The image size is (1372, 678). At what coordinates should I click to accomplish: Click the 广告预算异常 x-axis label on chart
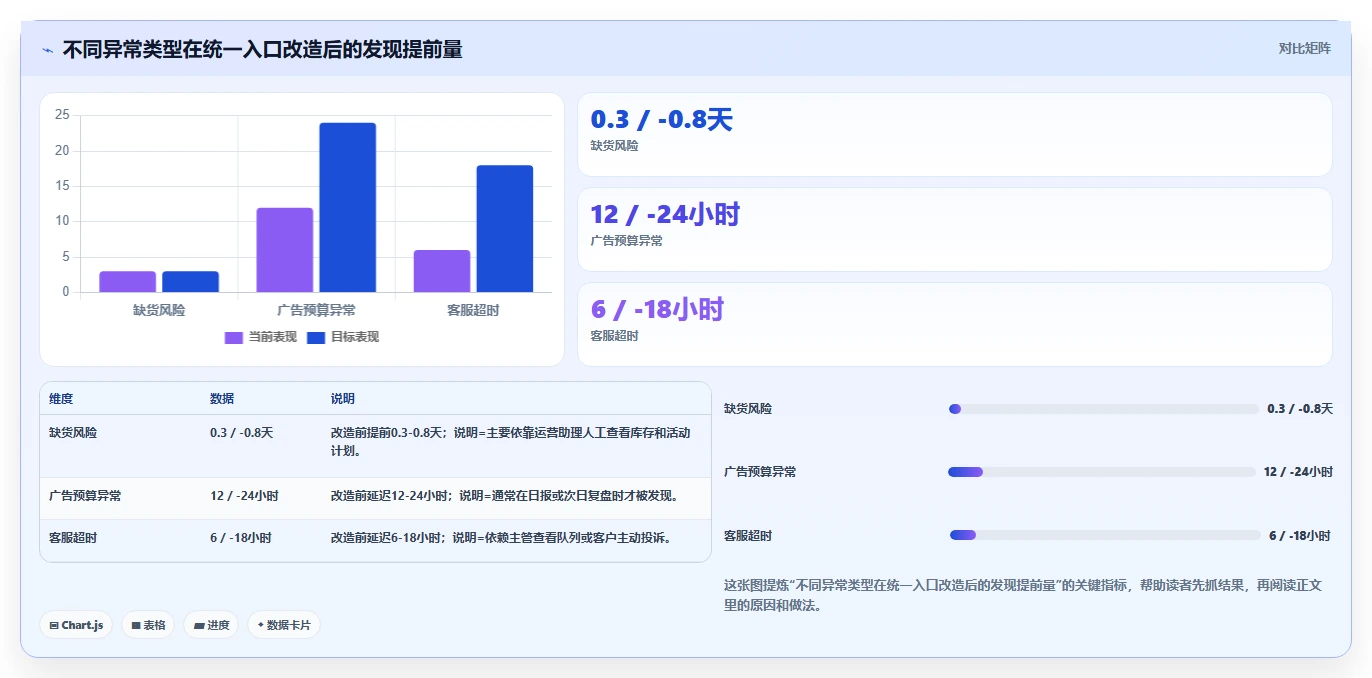coord(316,310)
